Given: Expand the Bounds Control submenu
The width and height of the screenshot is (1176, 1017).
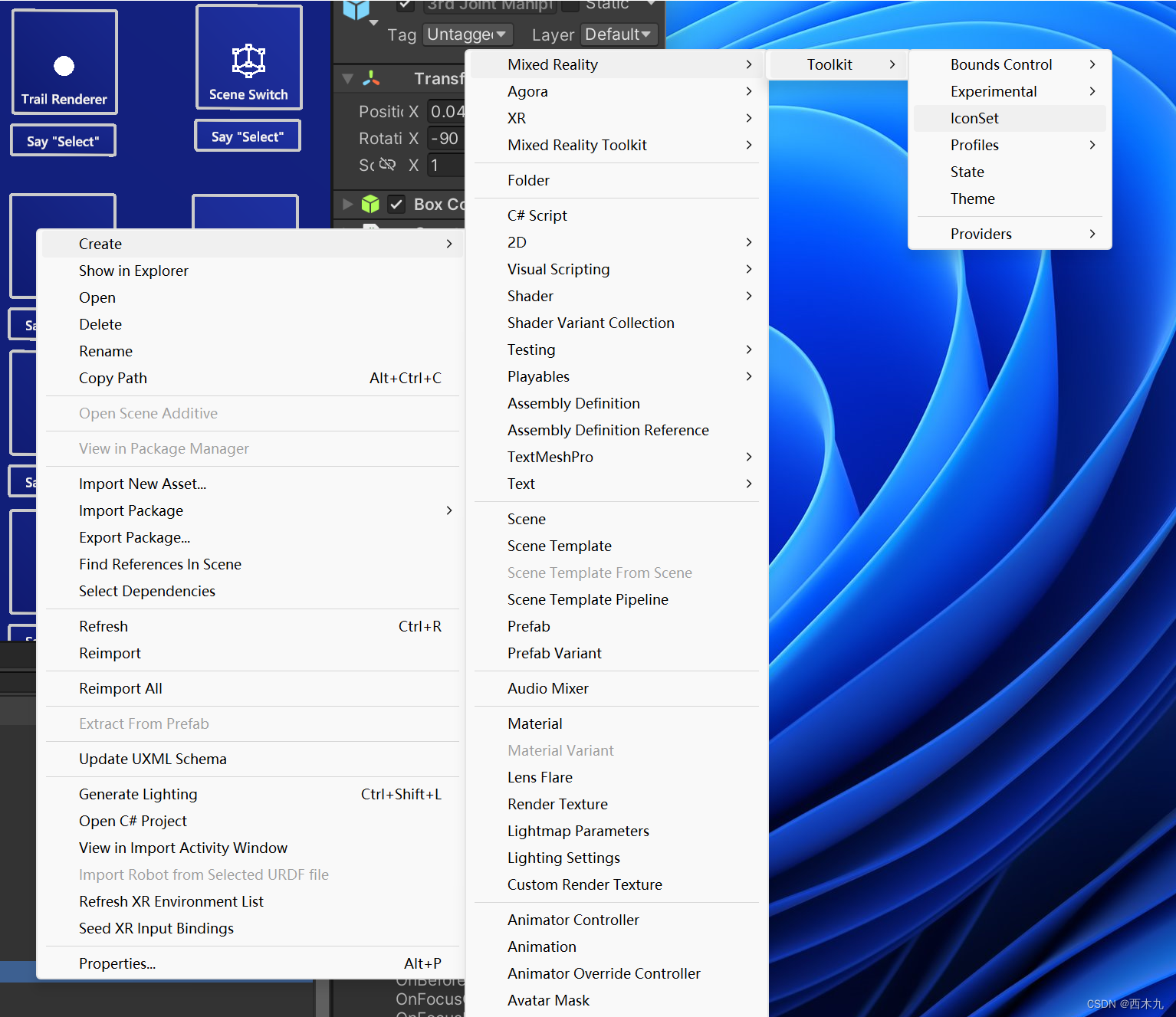Looking at the screenshot, I should 1010,64.
